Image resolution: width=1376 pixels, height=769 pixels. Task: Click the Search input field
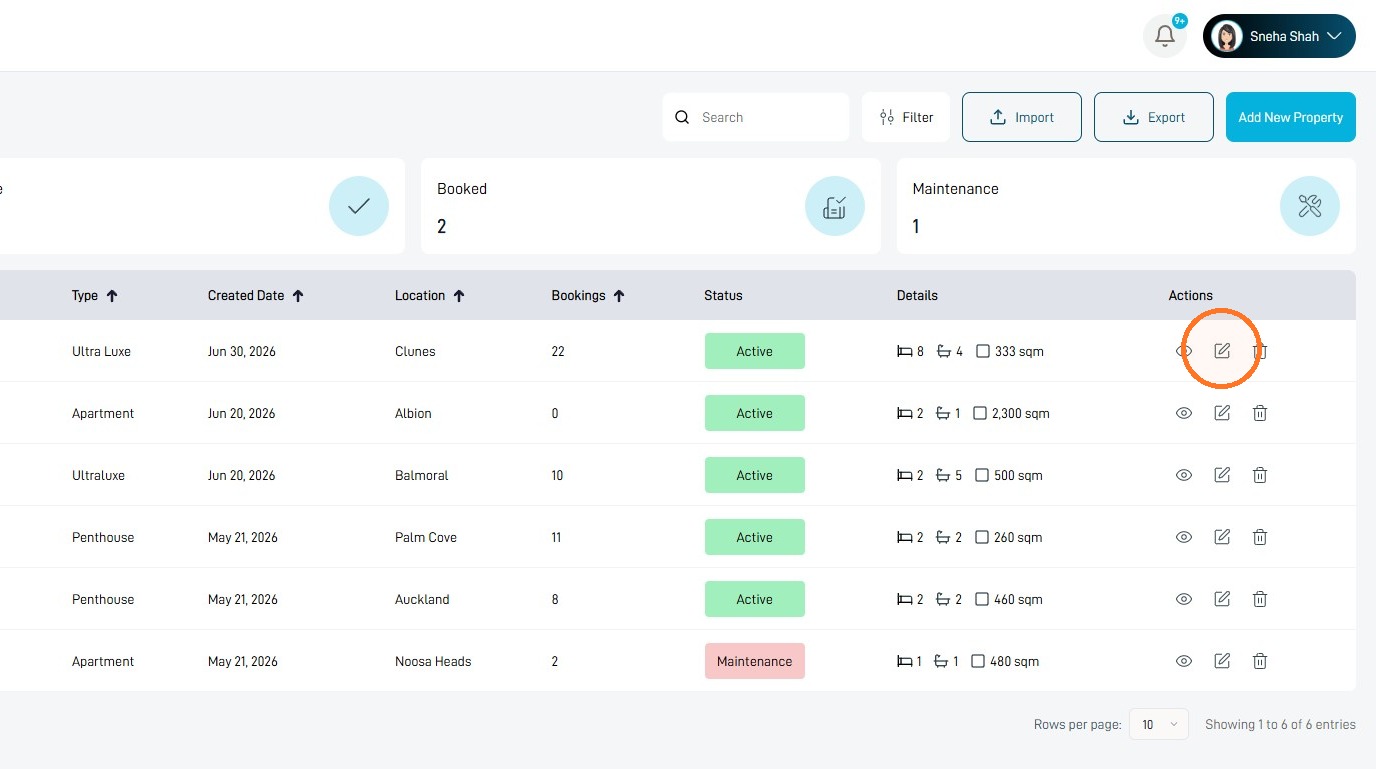[756, 117]
